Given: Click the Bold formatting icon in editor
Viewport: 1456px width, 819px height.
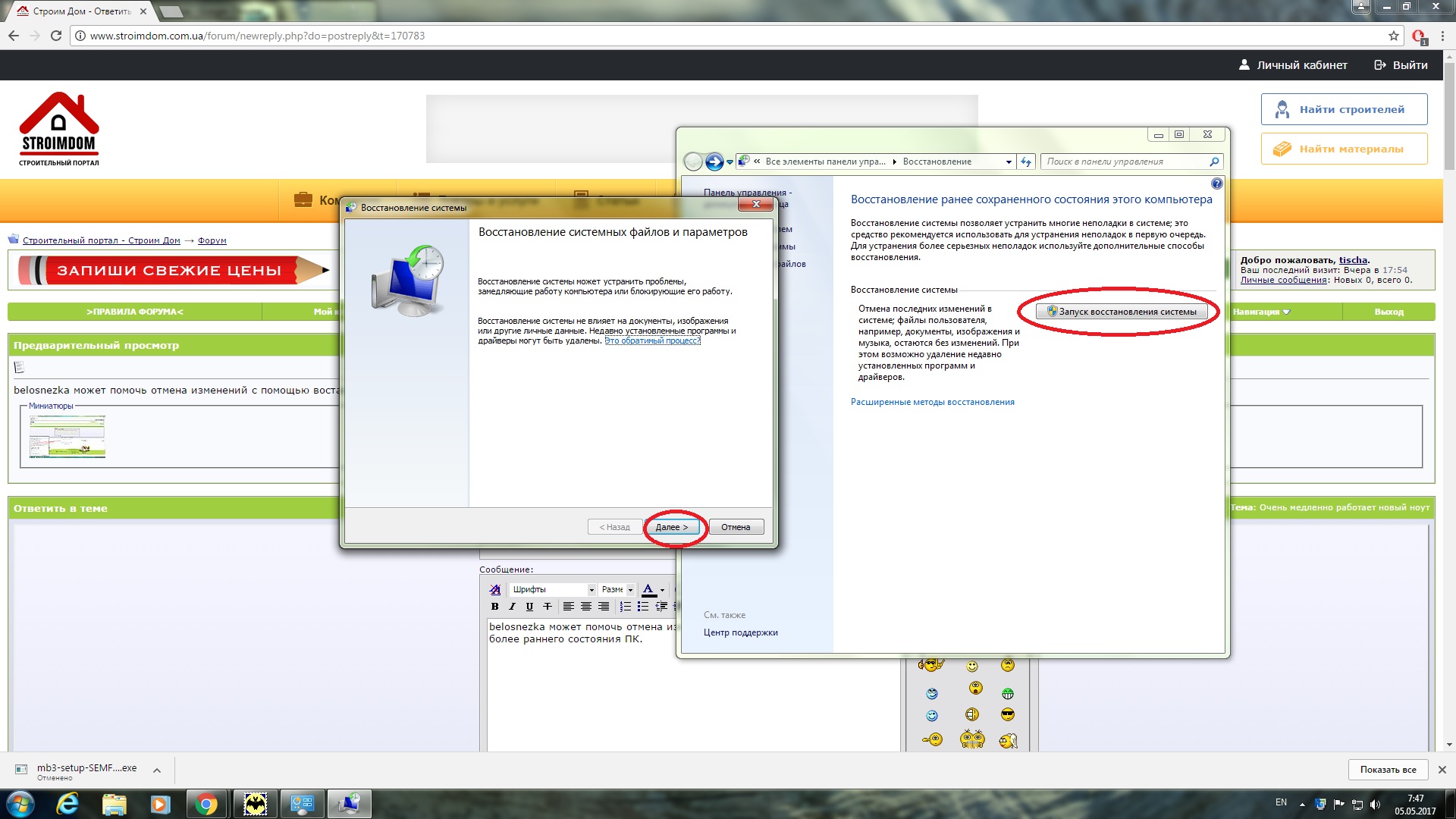Looking at the screenshot, I should click(494, 607).
